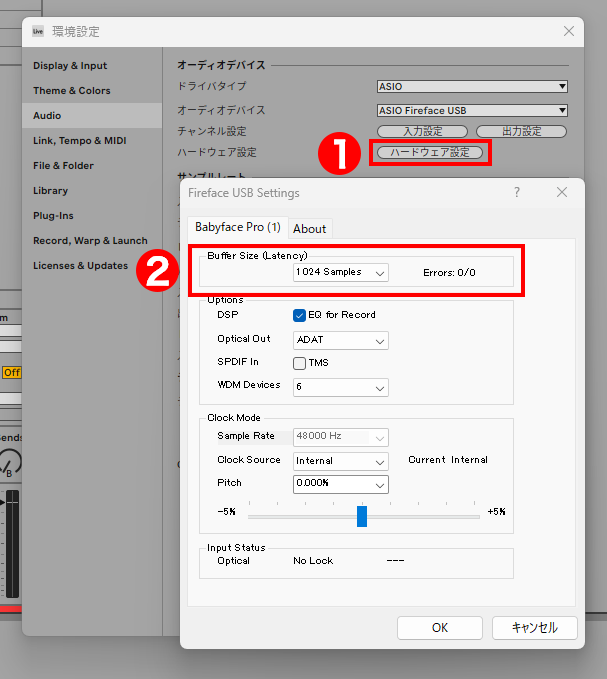Toggle the EQ for Record checkbox
The width and height of the screenshot is (607, 679).
[300, 315]
